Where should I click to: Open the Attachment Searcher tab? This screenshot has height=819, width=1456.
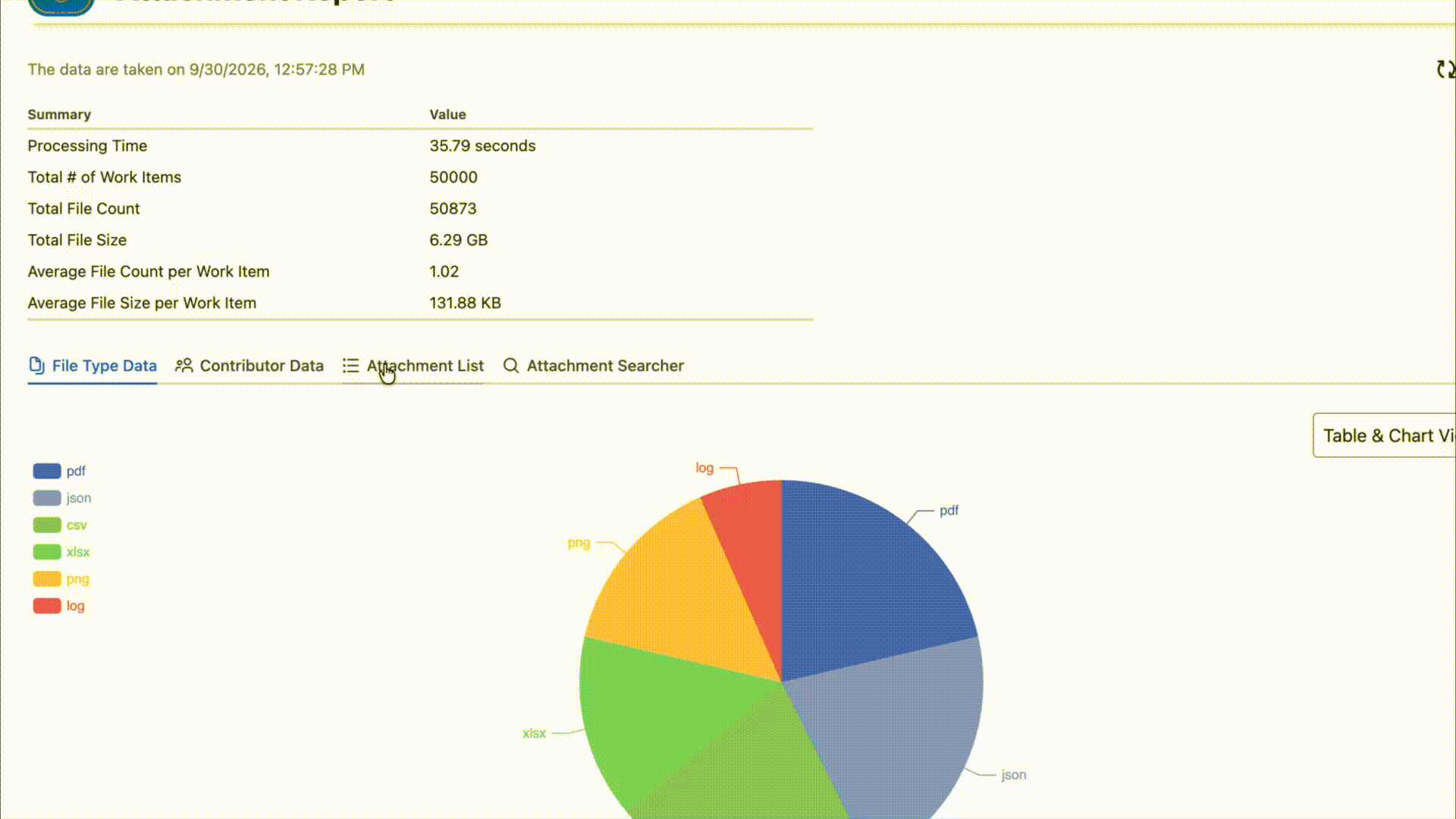click(x=593, y=366)
